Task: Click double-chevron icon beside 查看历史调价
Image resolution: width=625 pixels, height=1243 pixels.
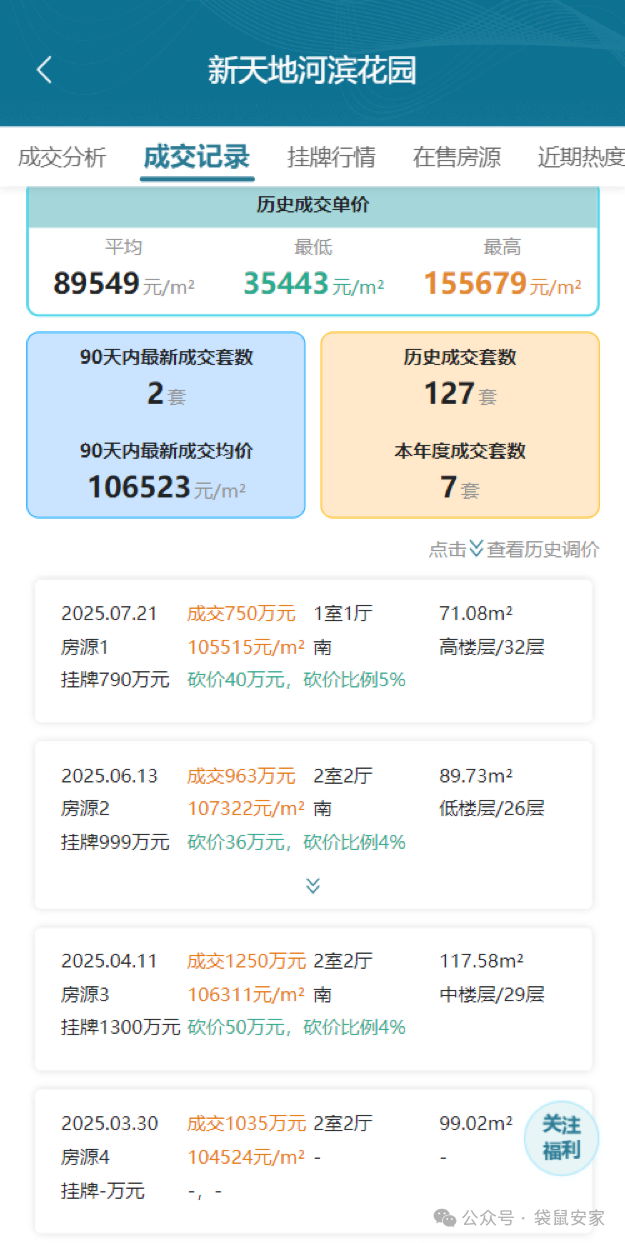Action: point(476,548)
